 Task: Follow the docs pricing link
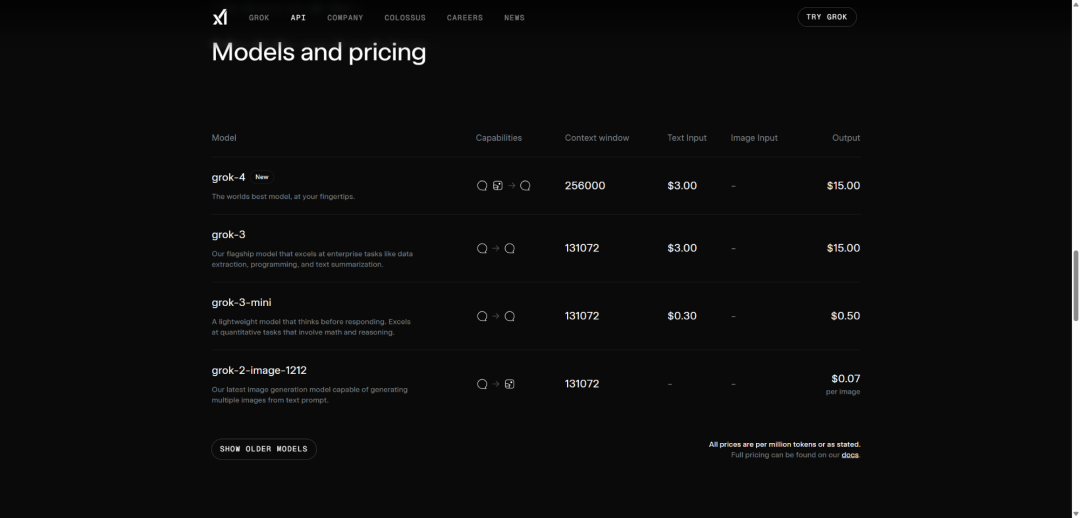tap(850, 455)
